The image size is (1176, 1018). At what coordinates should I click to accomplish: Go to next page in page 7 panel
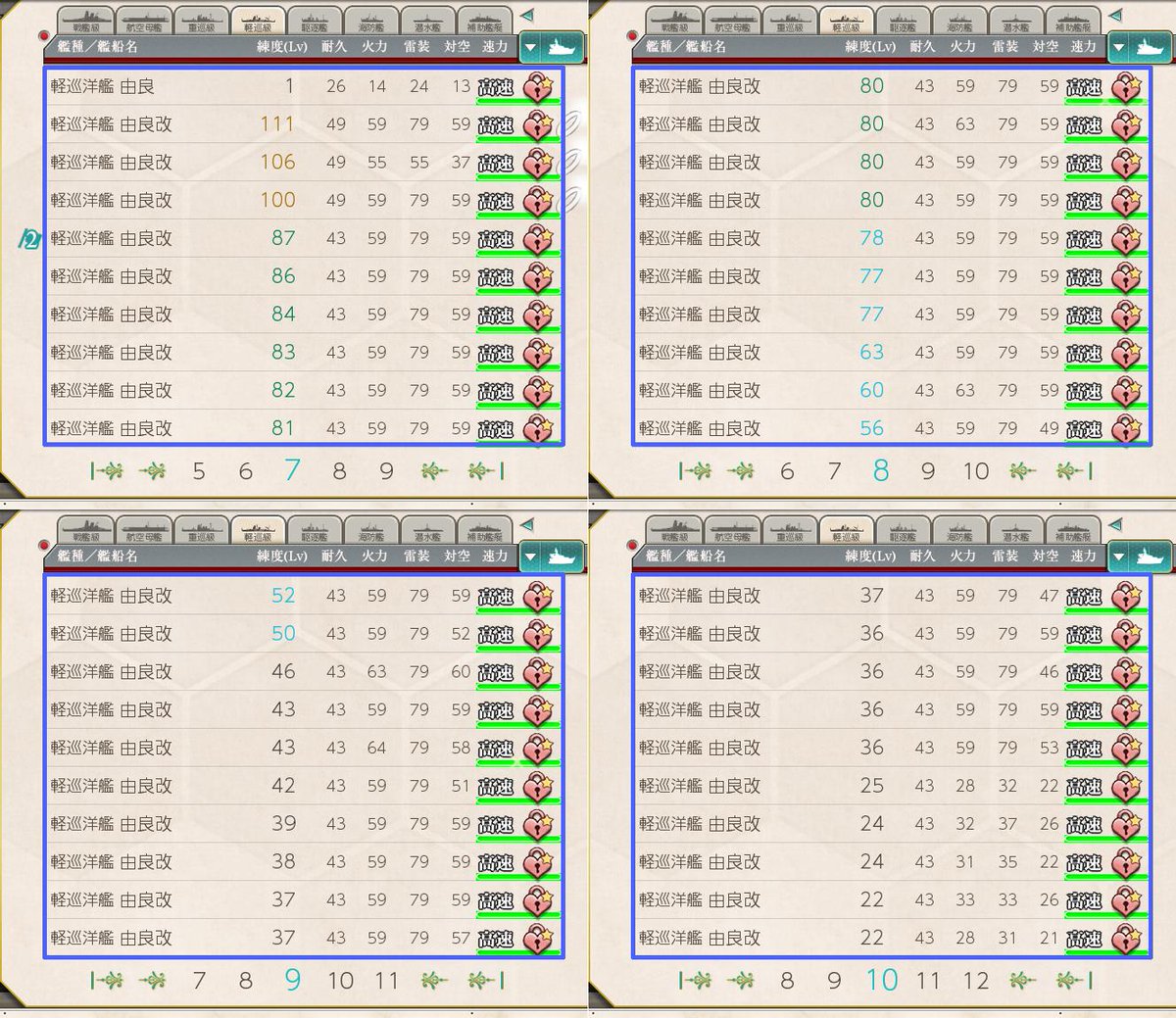(x=434, y=471)
